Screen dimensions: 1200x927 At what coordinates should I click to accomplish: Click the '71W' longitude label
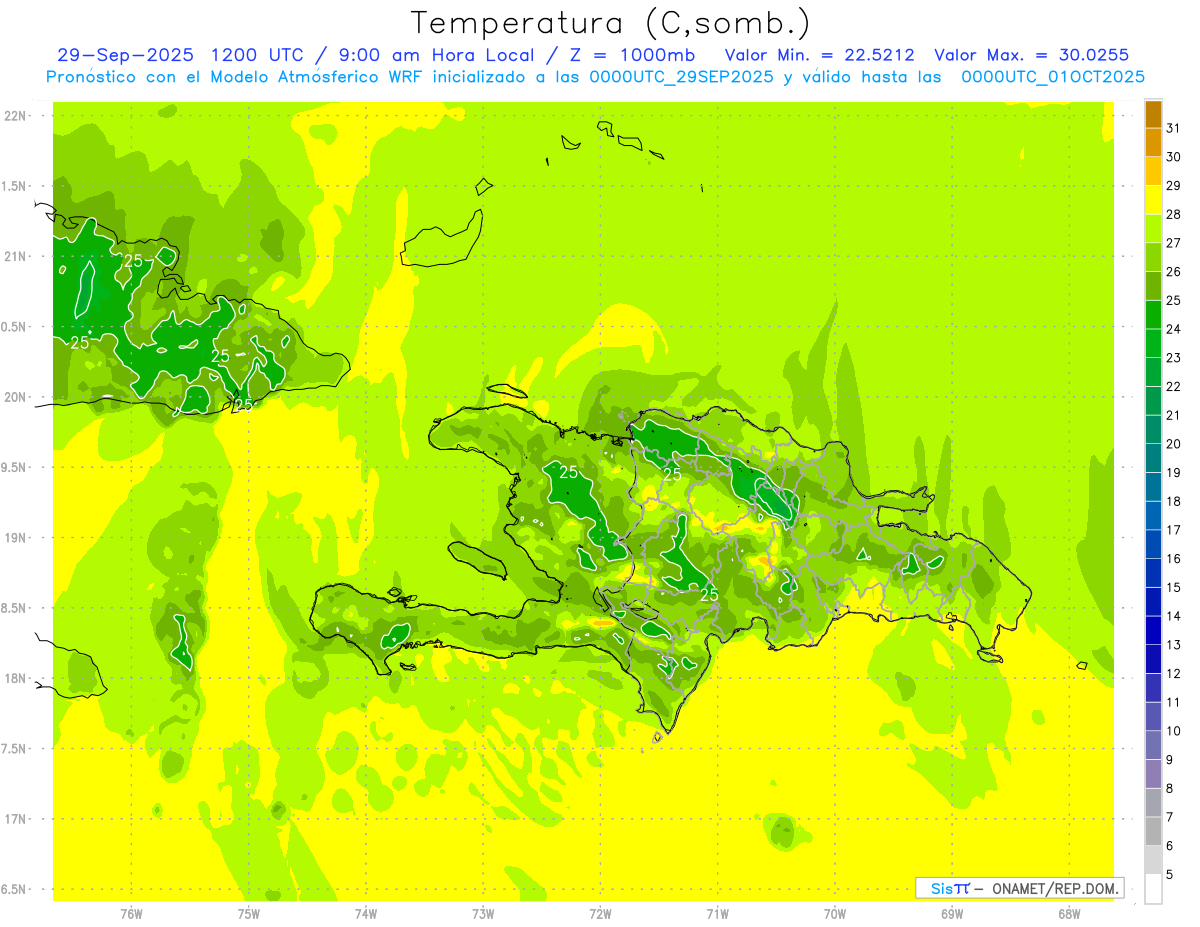click(717, 914)
